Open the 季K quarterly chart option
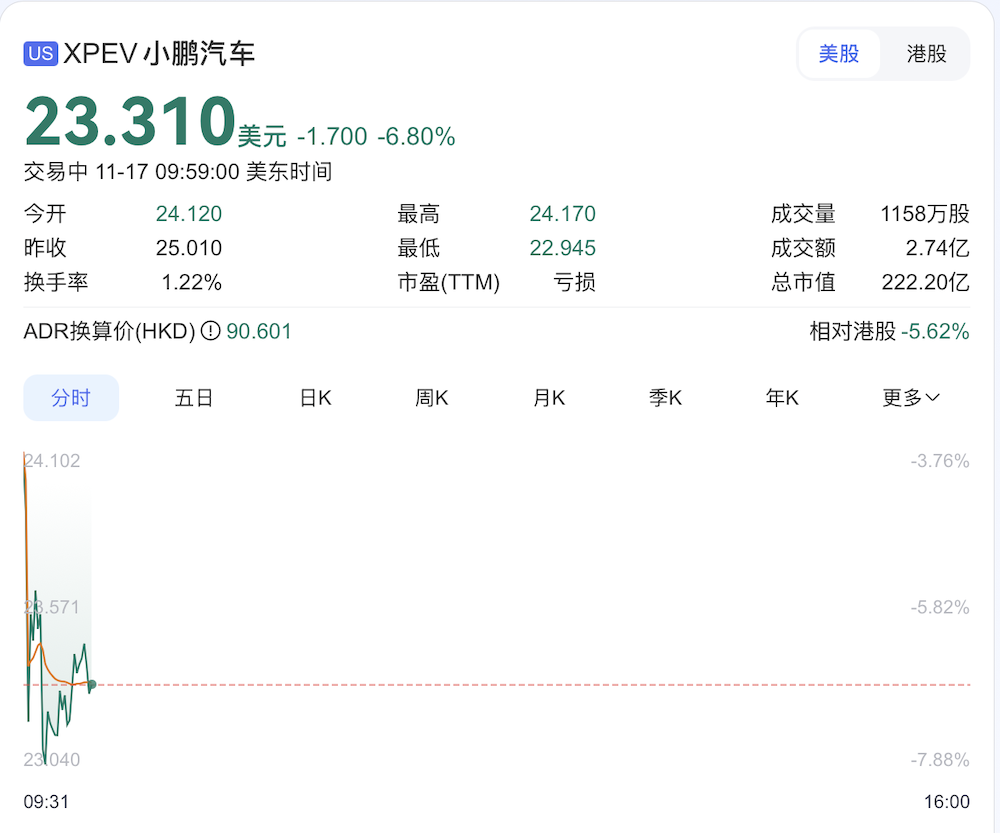Viewport: 1000px width, 833px height. [665, 397]
